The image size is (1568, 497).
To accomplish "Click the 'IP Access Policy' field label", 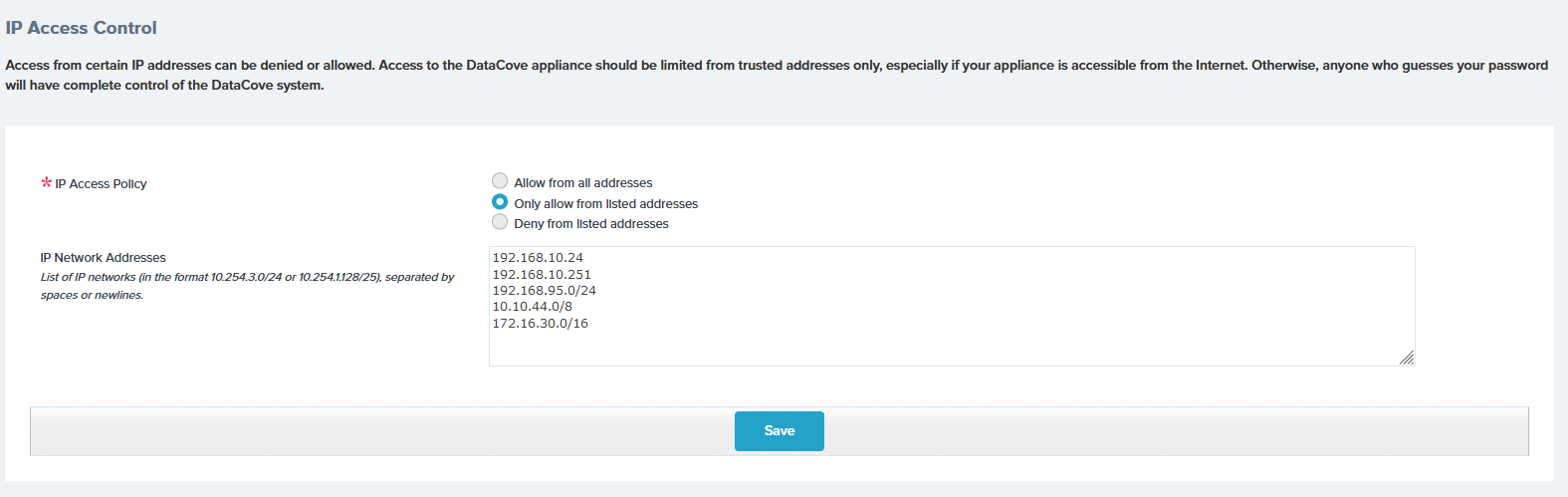I will (101, 184).
